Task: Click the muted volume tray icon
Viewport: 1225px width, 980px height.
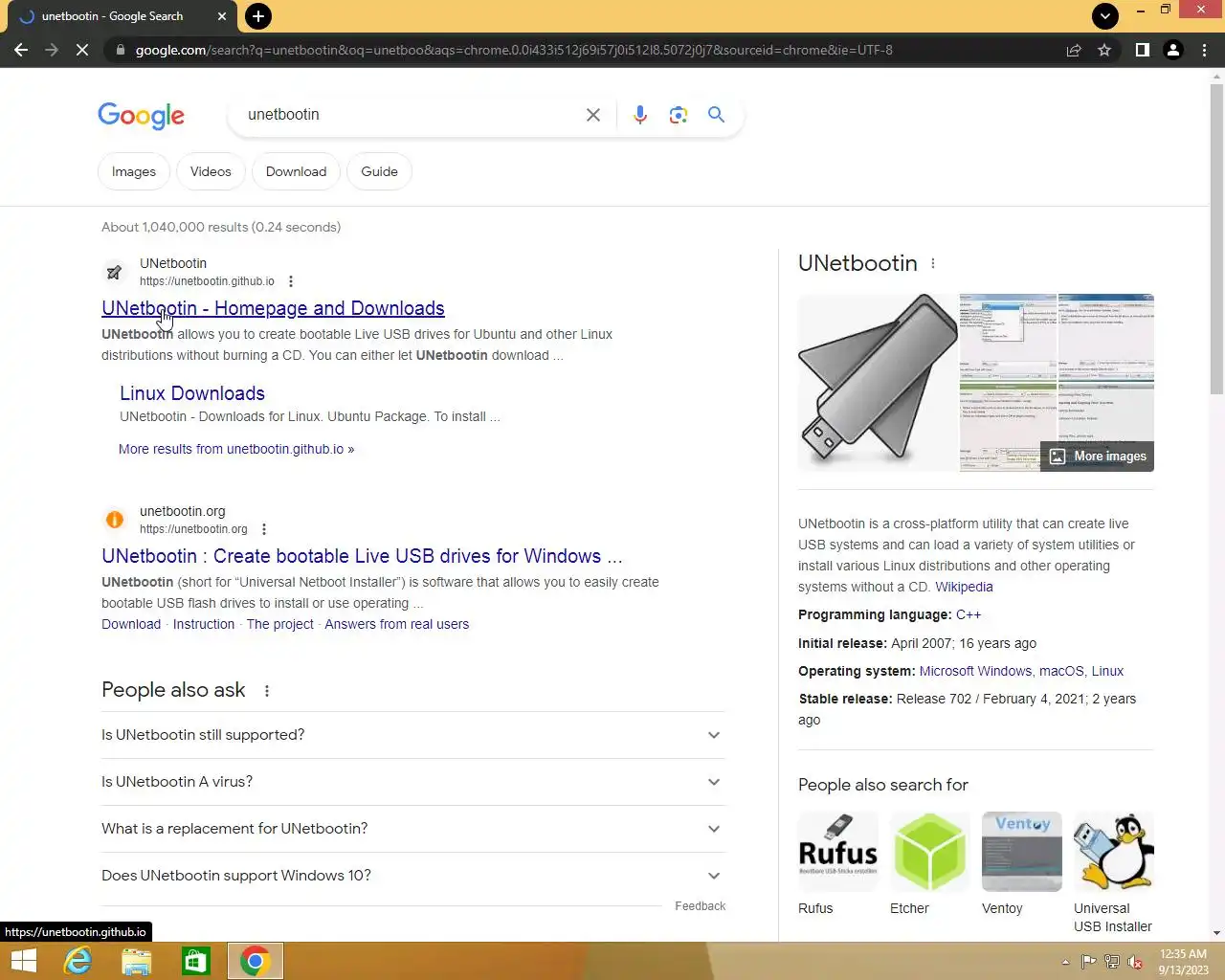Action: tap(1135, 962)
